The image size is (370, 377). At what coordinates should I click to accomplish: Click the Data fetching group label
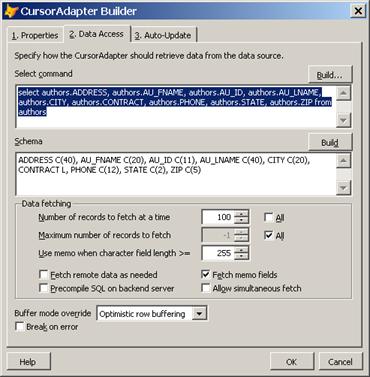click(x=46, y=204)
